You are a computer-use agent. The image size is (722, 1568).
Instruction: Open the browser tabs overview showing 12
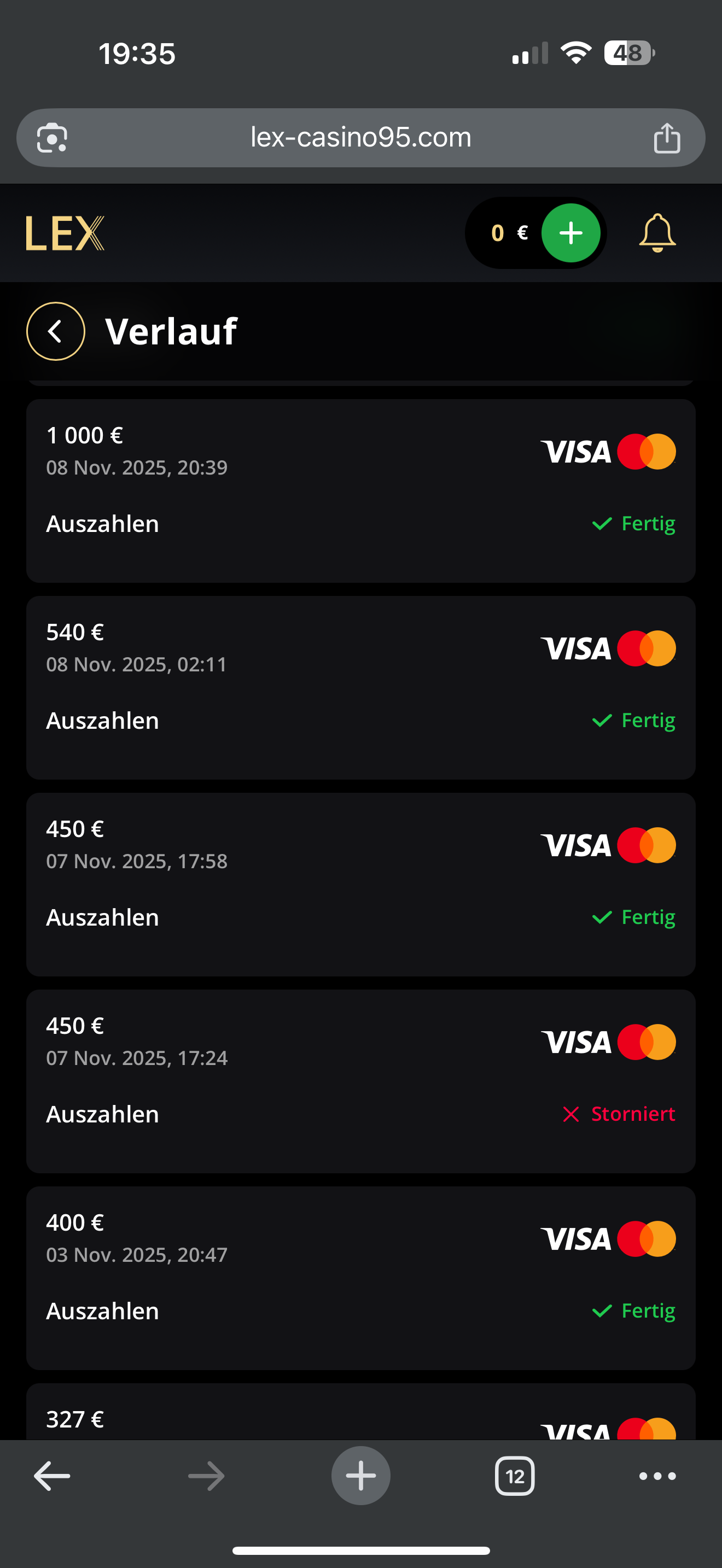pyautogui.click(x=514, y=1476)
